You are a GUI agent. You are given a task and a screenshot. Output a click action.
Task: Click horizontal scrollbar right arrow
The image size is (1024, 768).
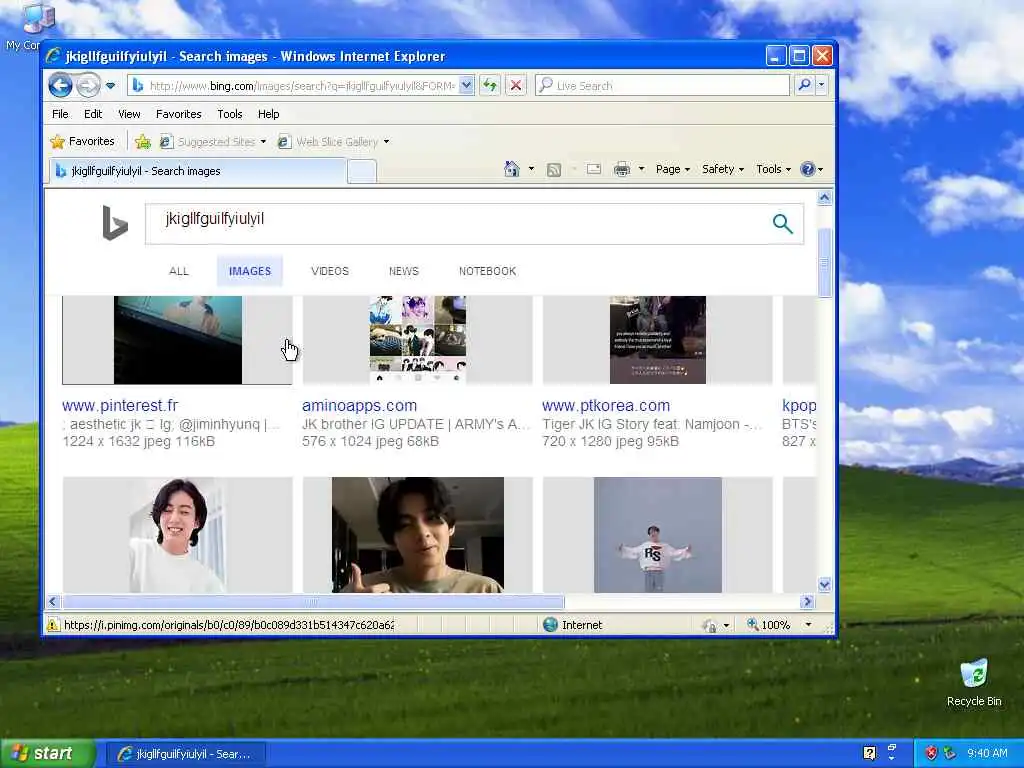click(x=808, y=601)
